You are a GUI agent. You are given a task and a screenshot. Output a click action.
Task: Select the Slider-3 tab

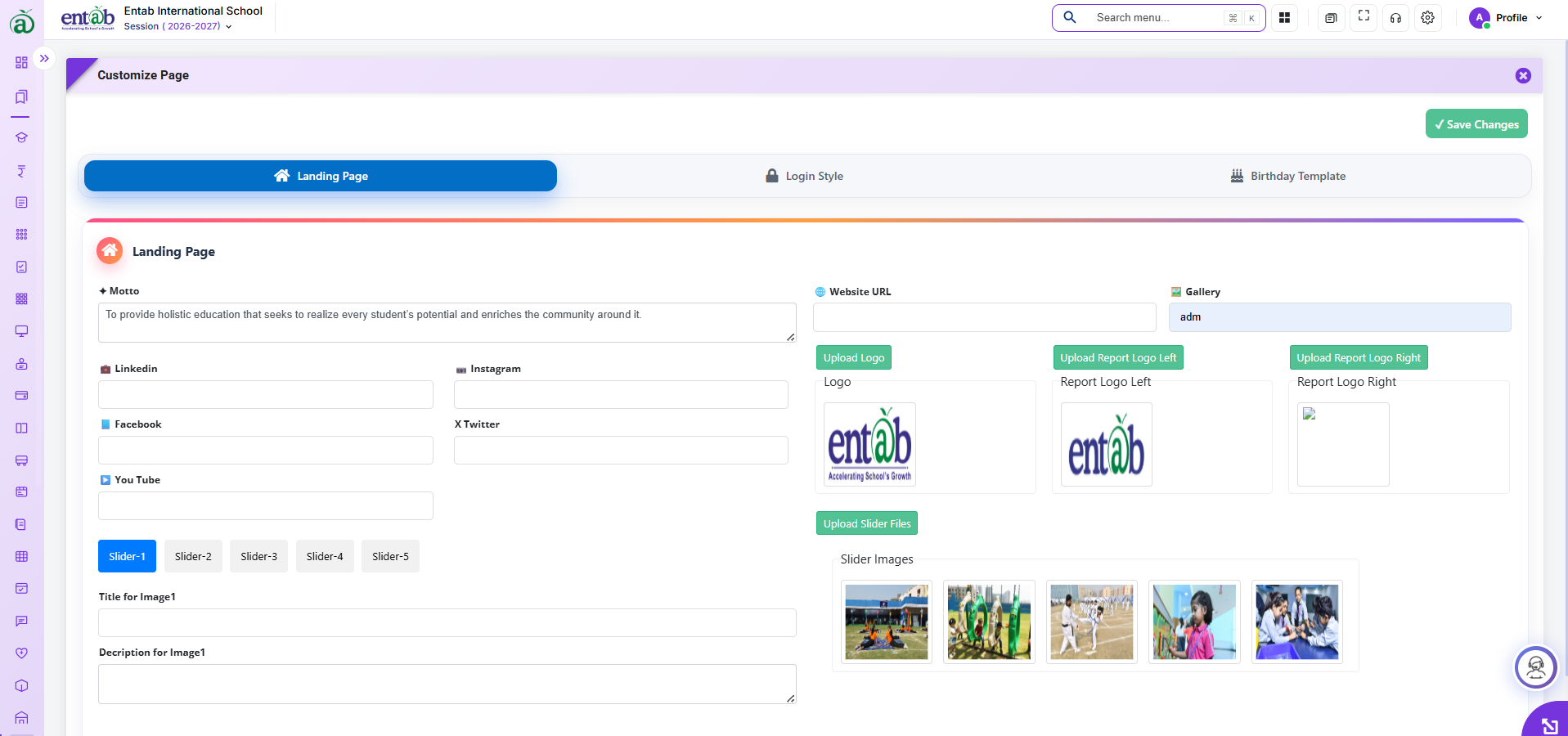258,556
